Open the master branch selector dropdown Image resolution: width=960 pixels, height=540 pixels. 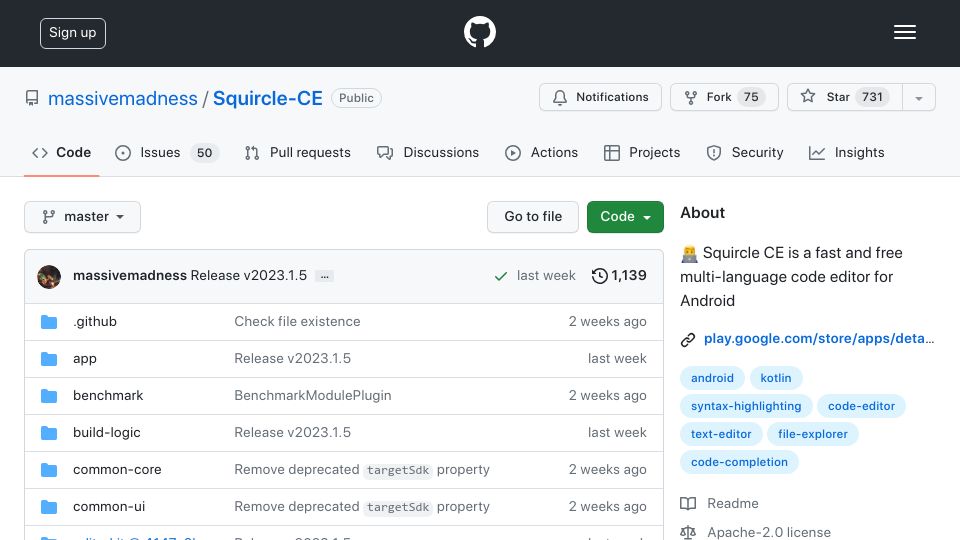[83, 217]
